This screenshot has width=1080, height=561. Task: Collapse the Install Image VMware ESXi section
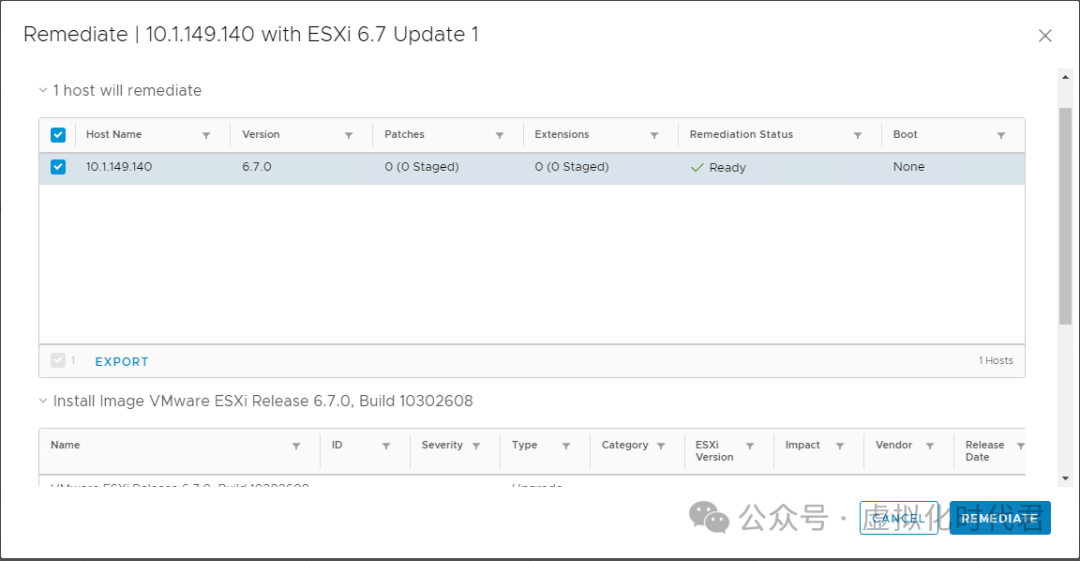tap(43, 401)
